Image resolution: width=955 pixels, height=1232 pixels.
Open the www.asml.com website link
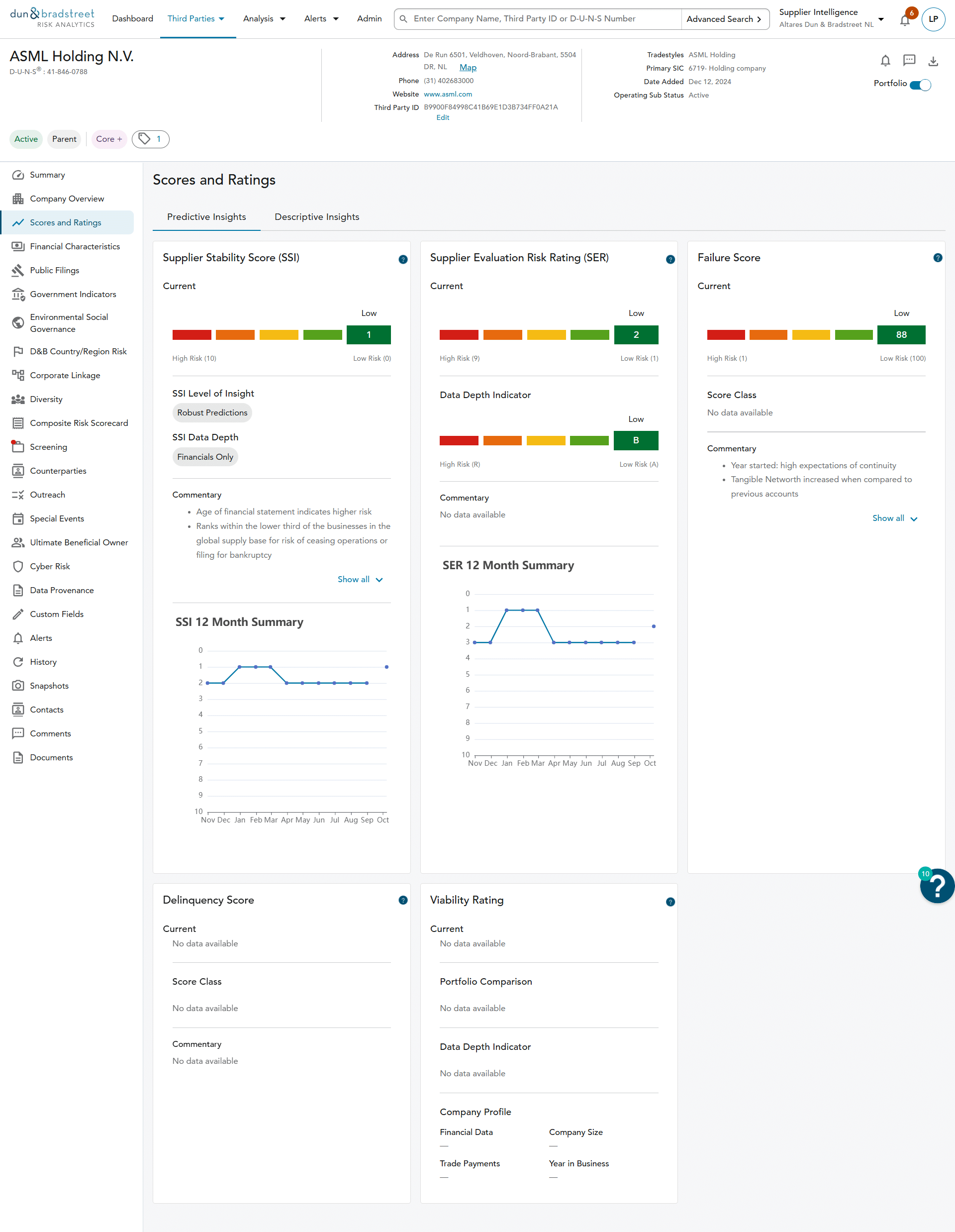[x=448, y=94]
